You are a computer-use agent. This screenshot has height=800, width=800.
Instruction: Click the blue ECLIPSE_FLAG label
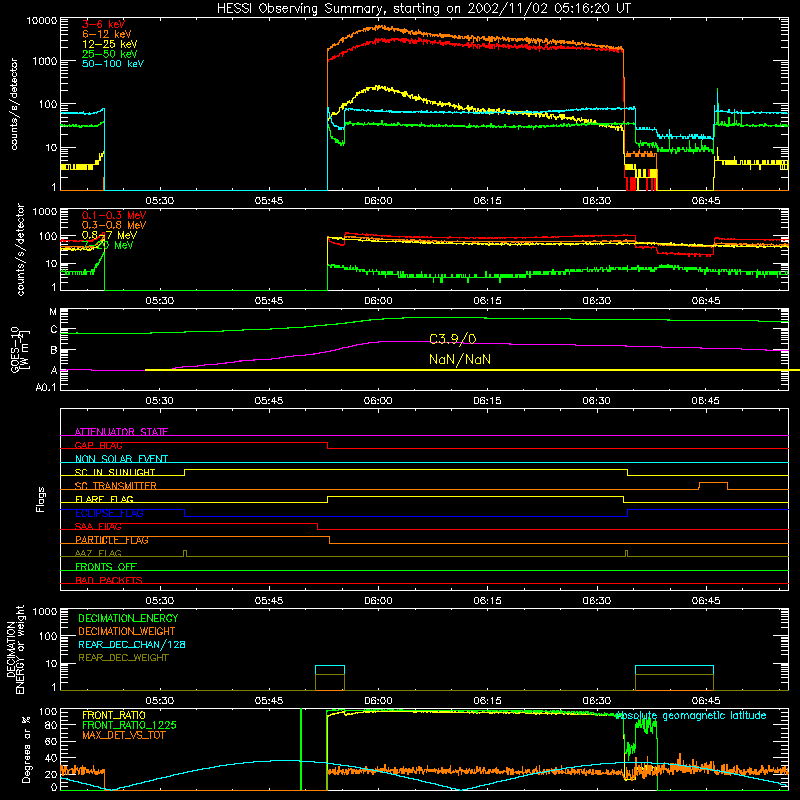(x=109, y=513)
